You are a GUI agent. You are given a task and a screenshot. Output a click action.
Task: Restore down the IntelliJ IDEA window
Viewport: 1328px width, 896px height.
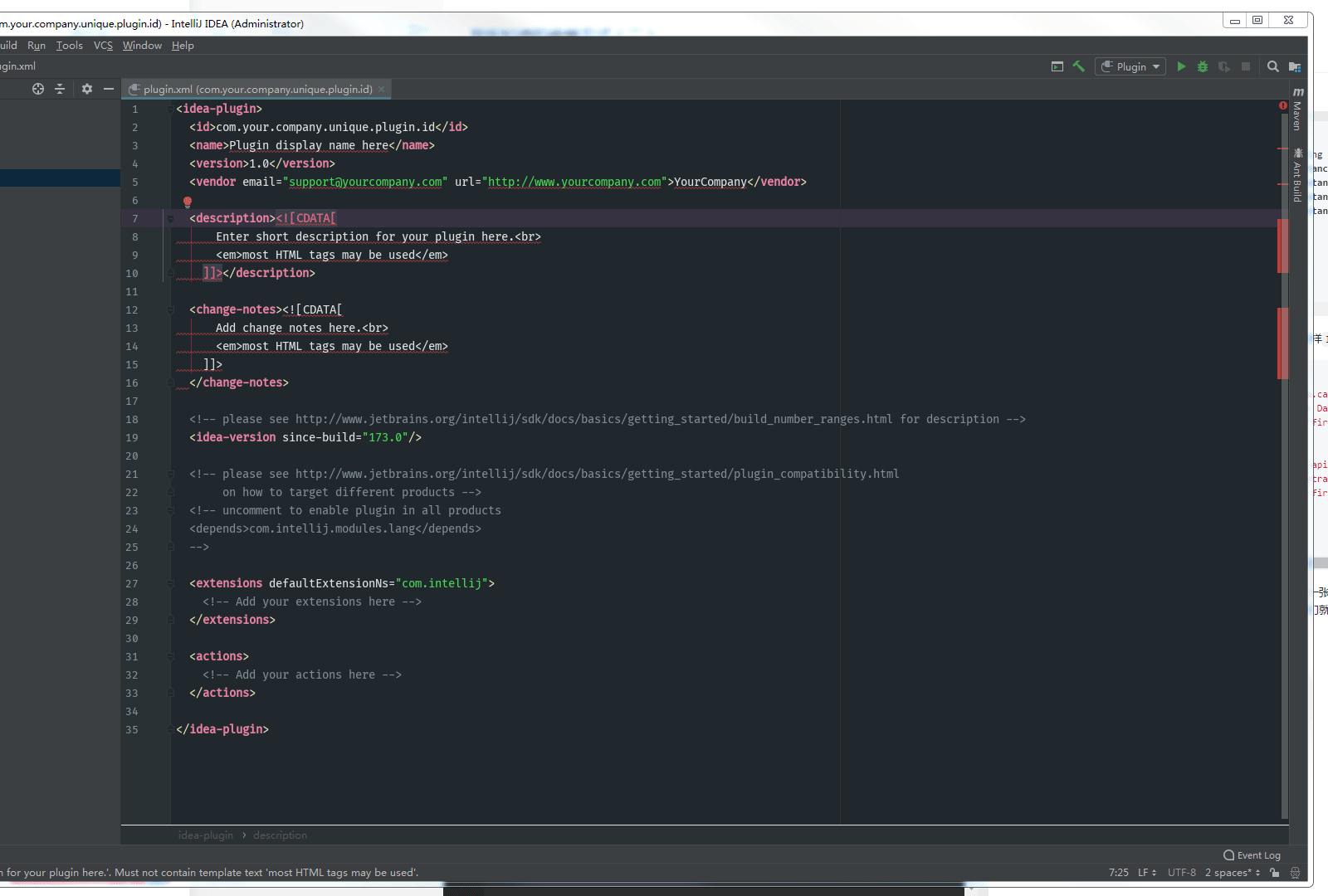click(1257, 21)
